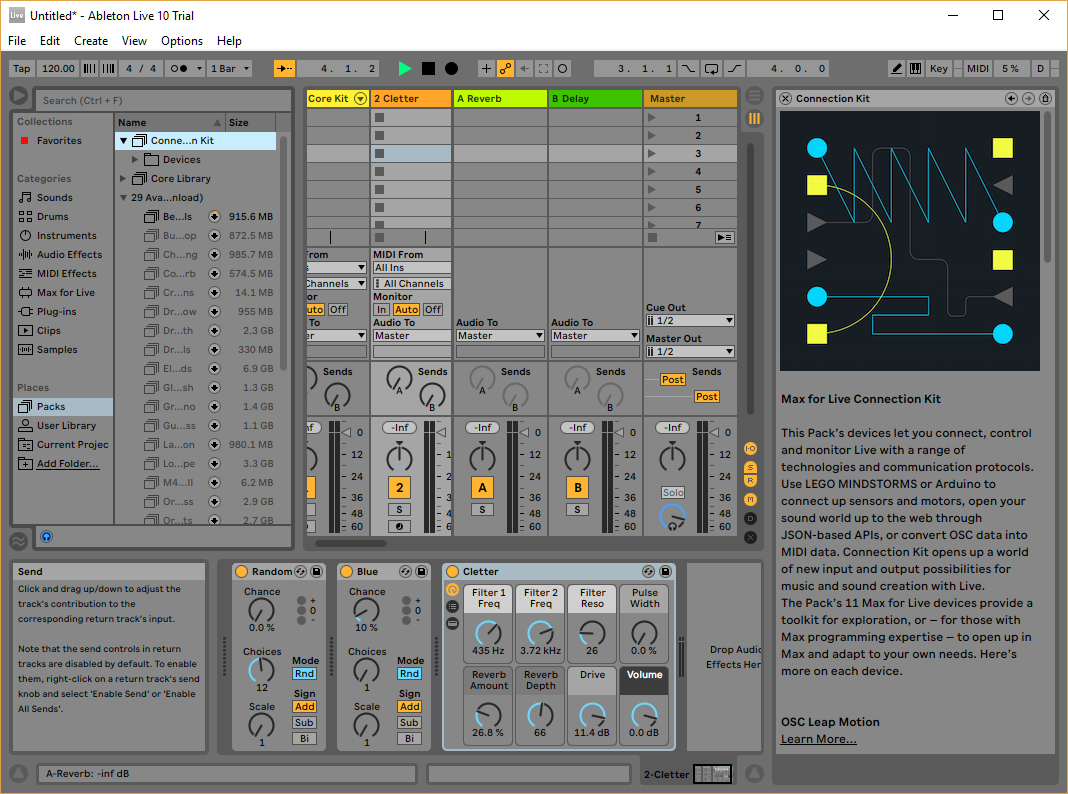
Task: Toggle the Key map mode switch
Action: (939, 68)
